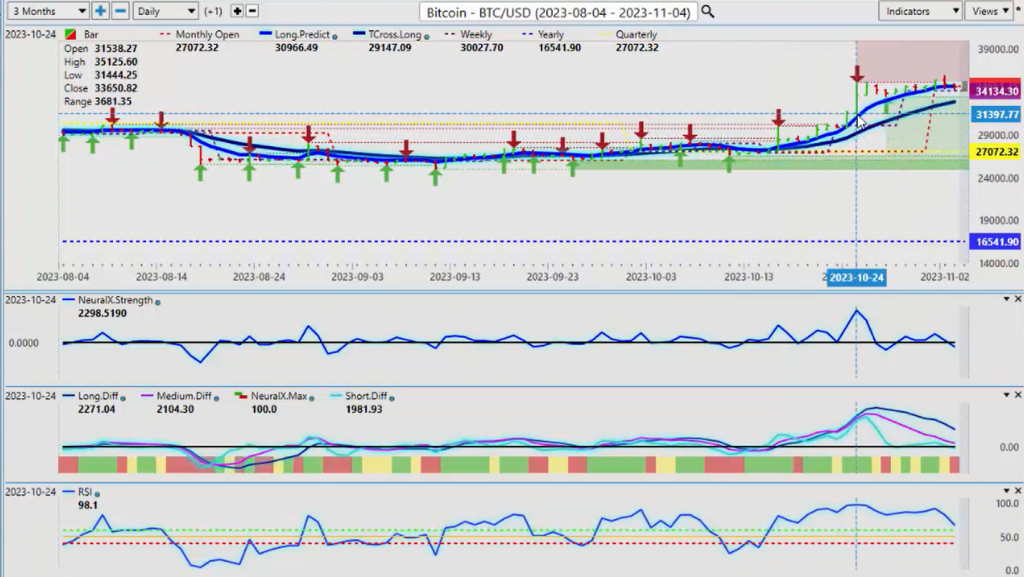1024x577 pixels.
Task: Click the TCross.Long legend label
Action: 394,35
